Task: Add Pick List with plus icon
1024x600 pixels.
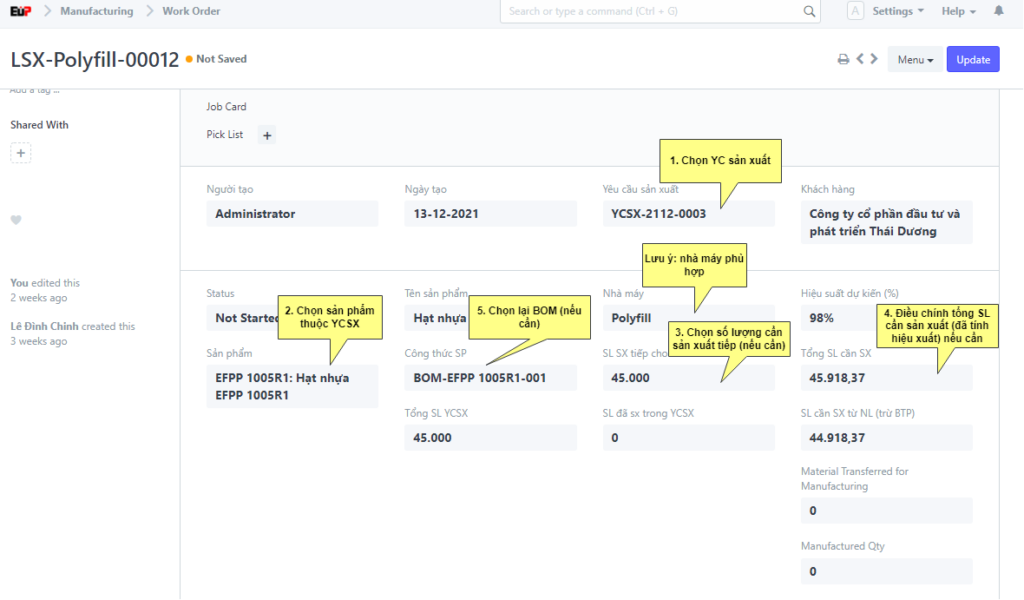Action: tap(267, 135)
